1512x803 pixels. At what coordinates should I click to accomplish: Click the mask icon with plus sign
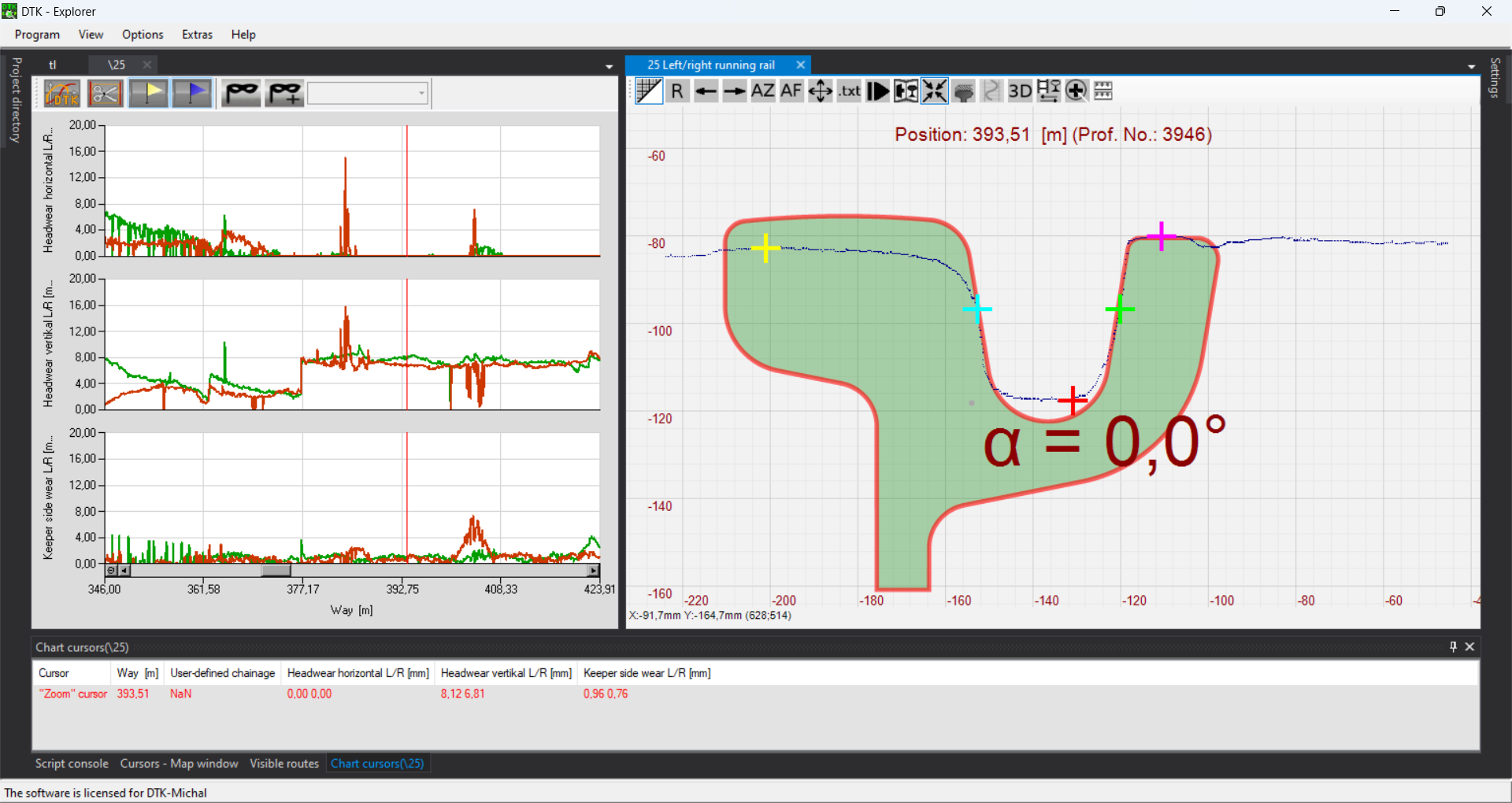click(x=284, y=94)
